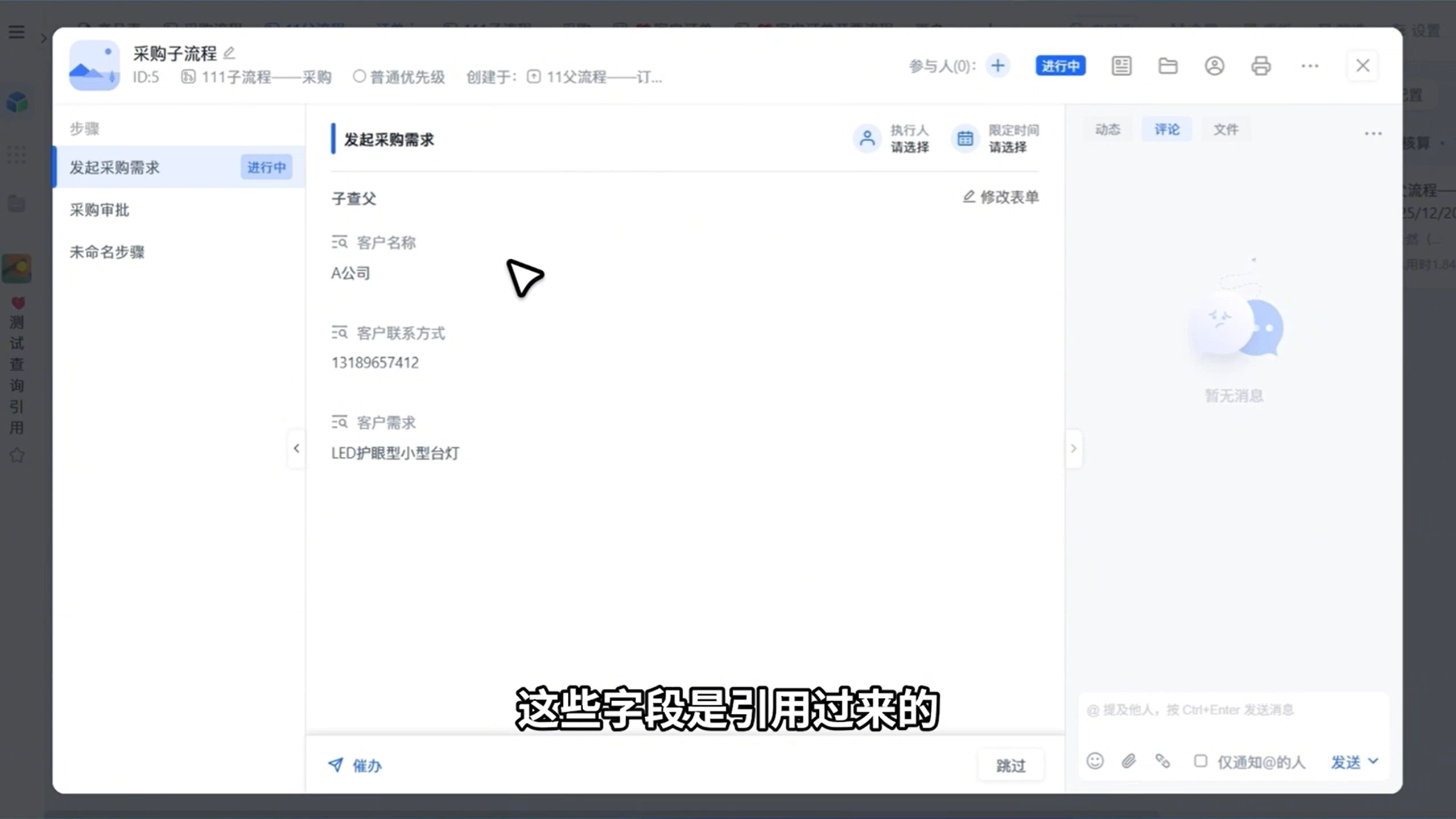Screen dimensions: 1456x819
Task: Click the executor person icon
Action: [x=867, y=138]
